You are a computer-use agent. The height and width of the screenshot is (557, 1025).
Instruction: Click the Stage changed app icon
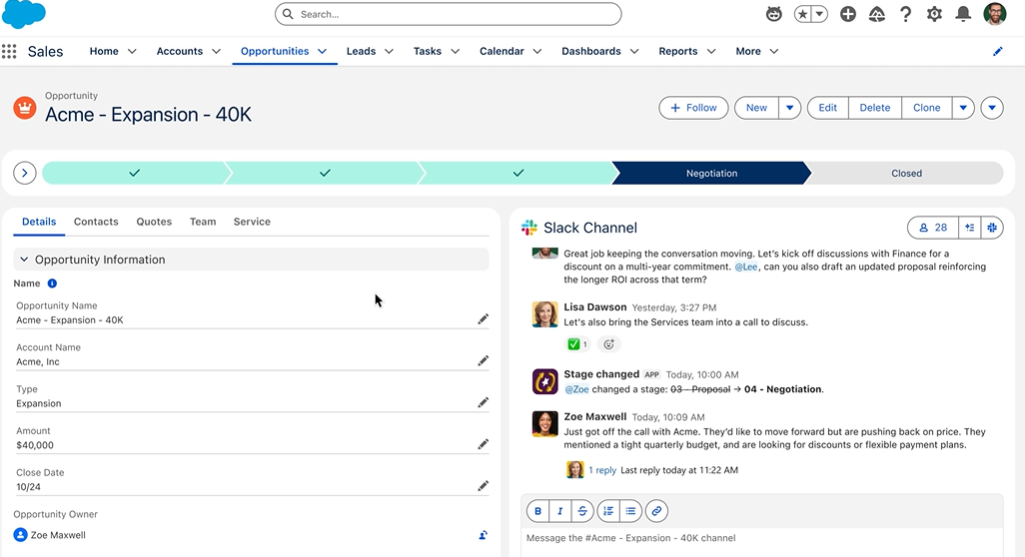coord(545,381)
